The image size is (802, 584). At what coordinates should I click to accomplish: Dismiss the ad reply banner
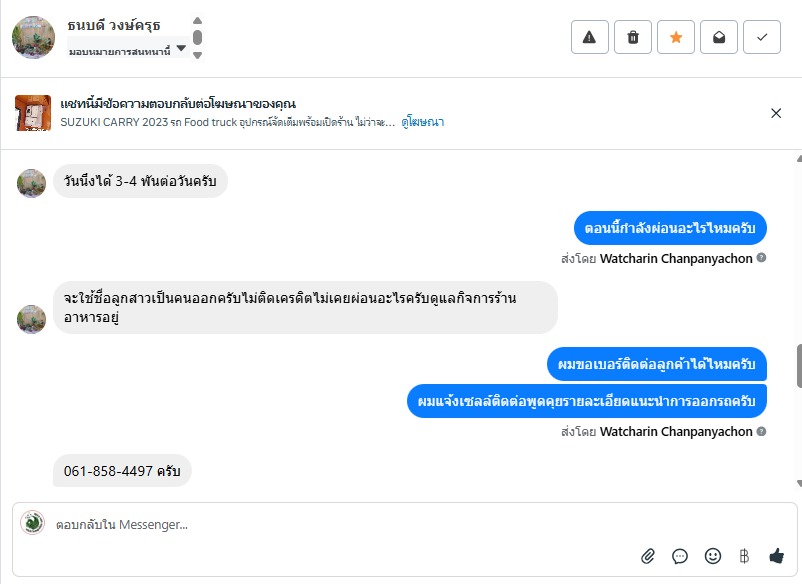click(x=776, y=113)
